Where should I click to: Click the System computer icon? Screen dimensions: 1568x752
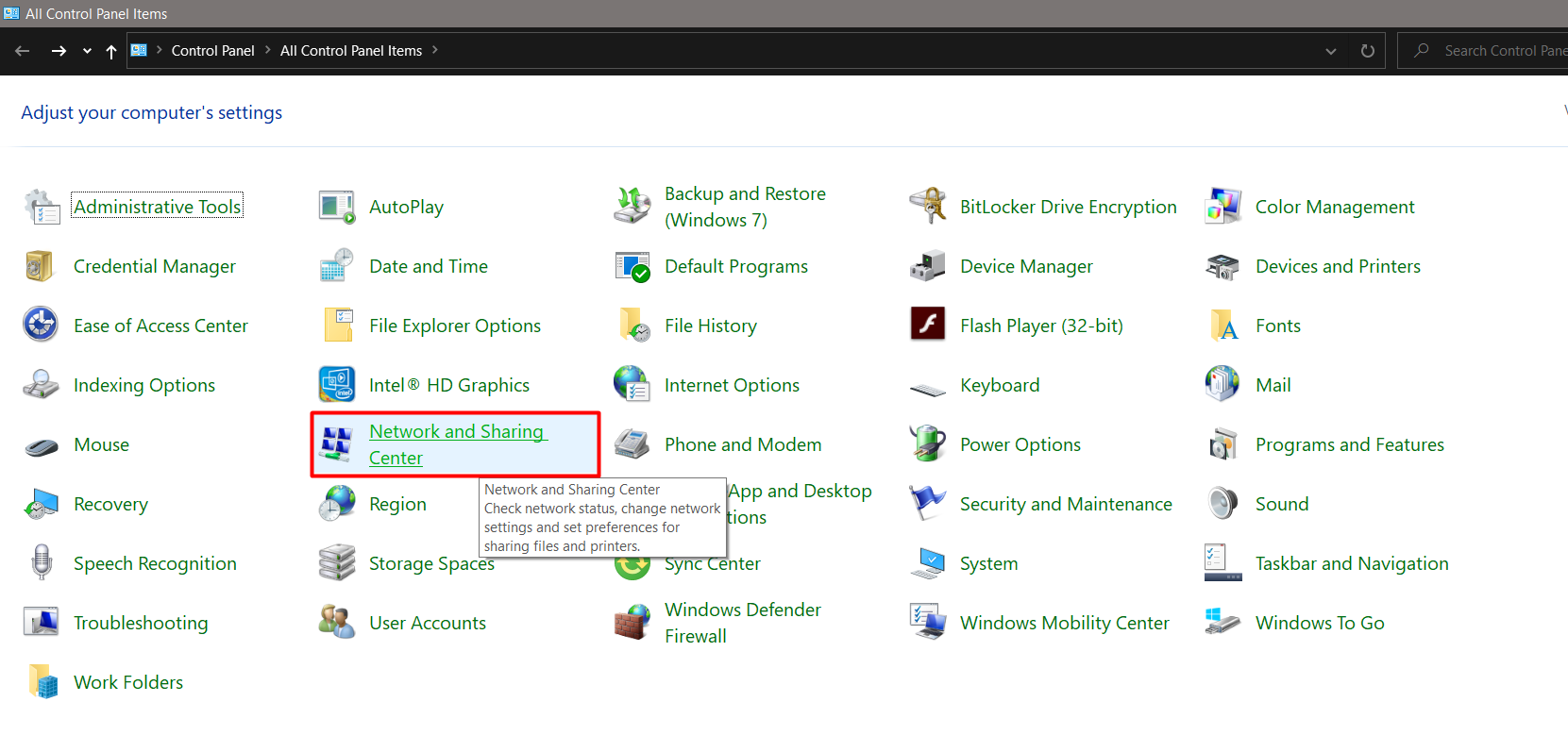pyautogui.click(x=928, y=563)
